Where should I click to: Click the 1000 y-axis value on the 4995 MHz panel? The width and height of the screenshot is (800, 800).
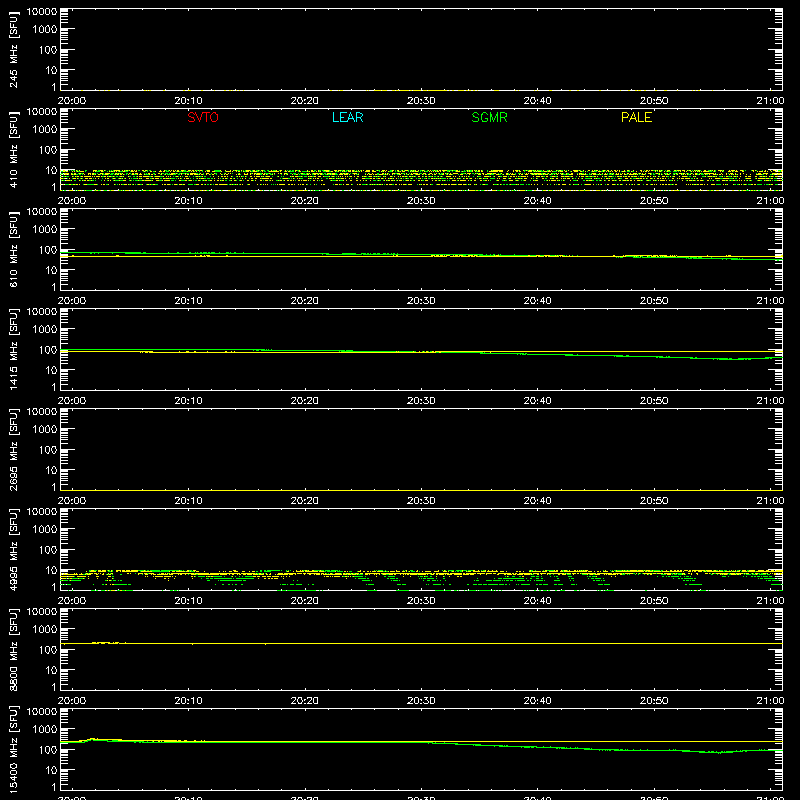(45, 530)
